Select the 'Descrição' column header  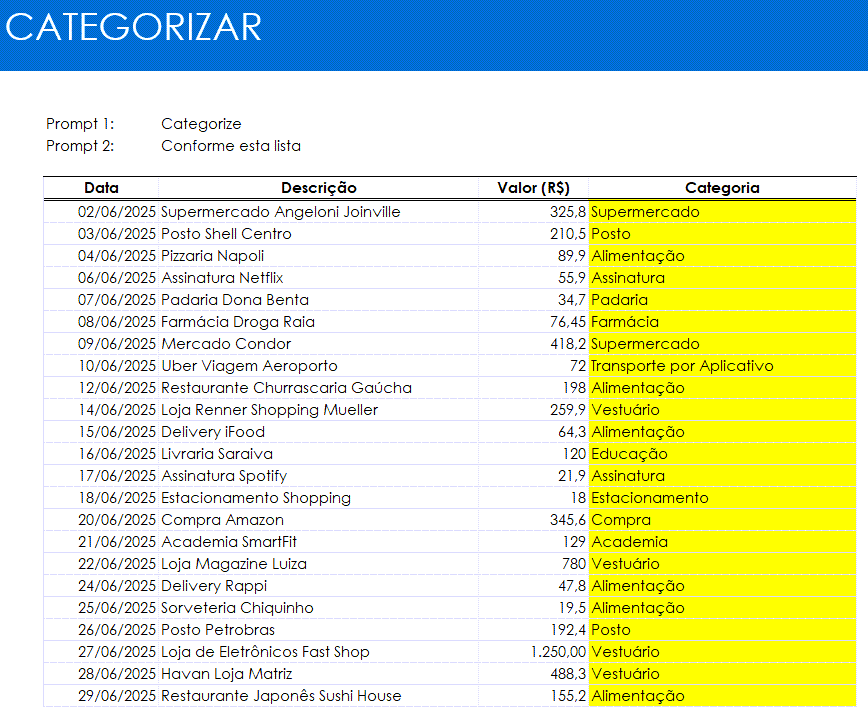318,188
